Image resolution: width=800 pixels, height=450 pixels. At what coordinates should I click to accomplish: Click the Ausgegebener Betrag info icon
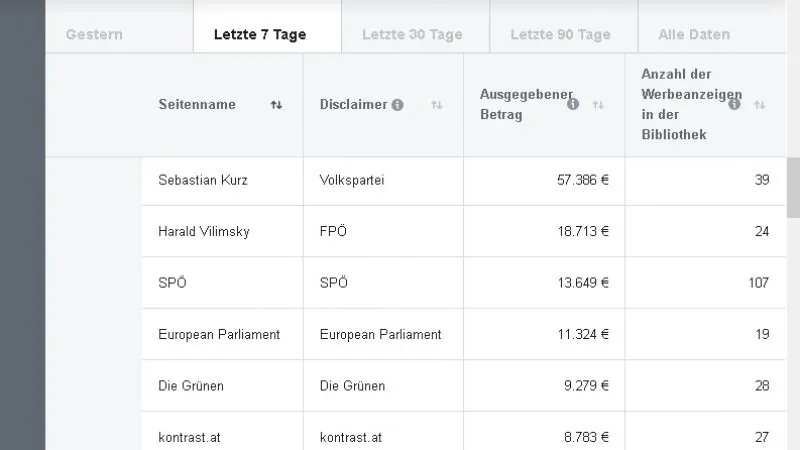[573, 104]
